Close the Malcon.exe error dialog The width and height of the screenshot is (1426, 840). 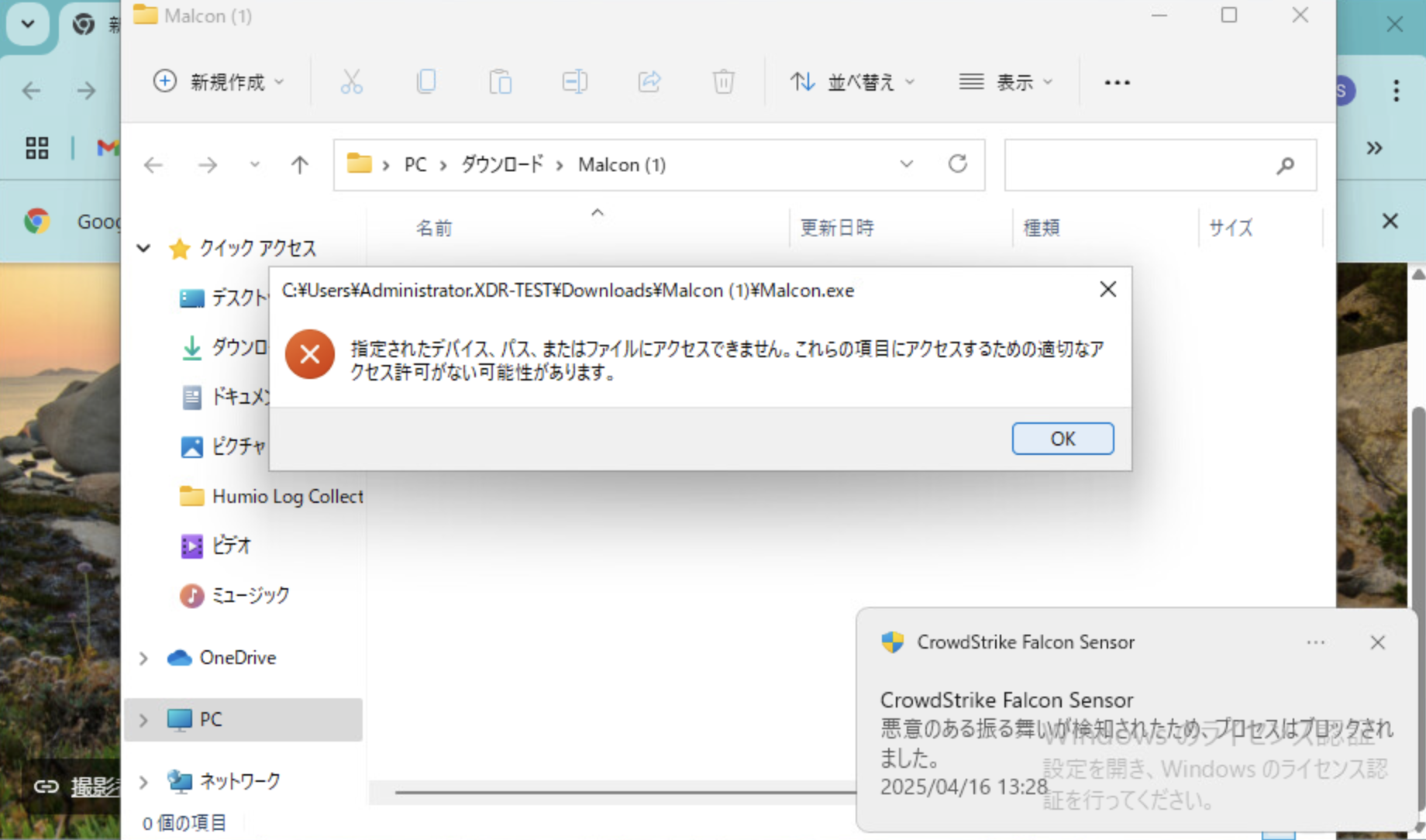coord(1108,290)
